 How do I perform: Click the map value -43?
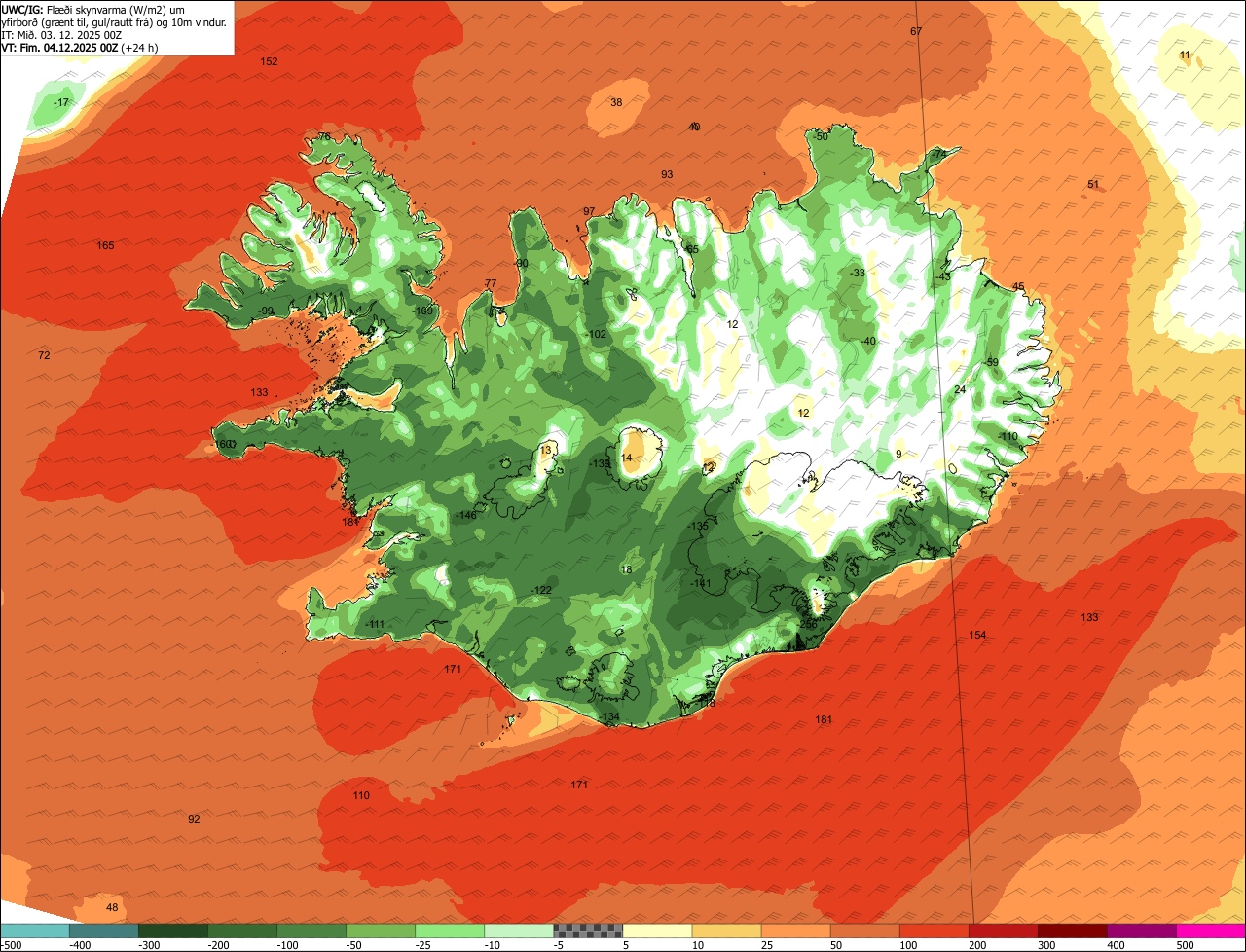pyautogui.click(x=943, y=276)
